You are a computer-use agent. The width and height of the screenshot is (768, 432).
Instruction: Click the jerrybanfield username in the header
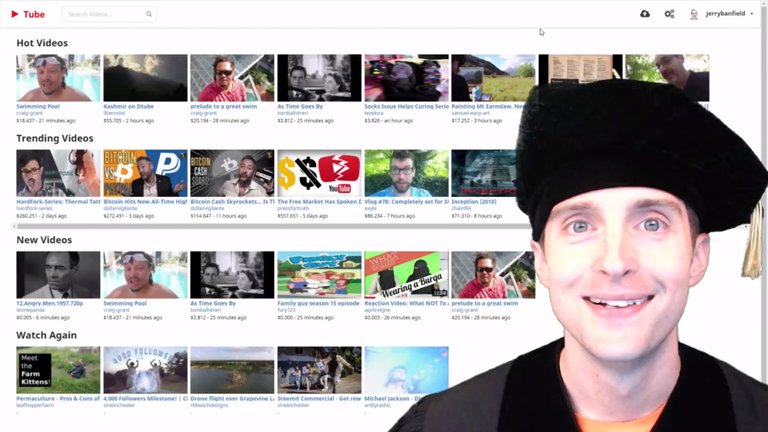725,14
